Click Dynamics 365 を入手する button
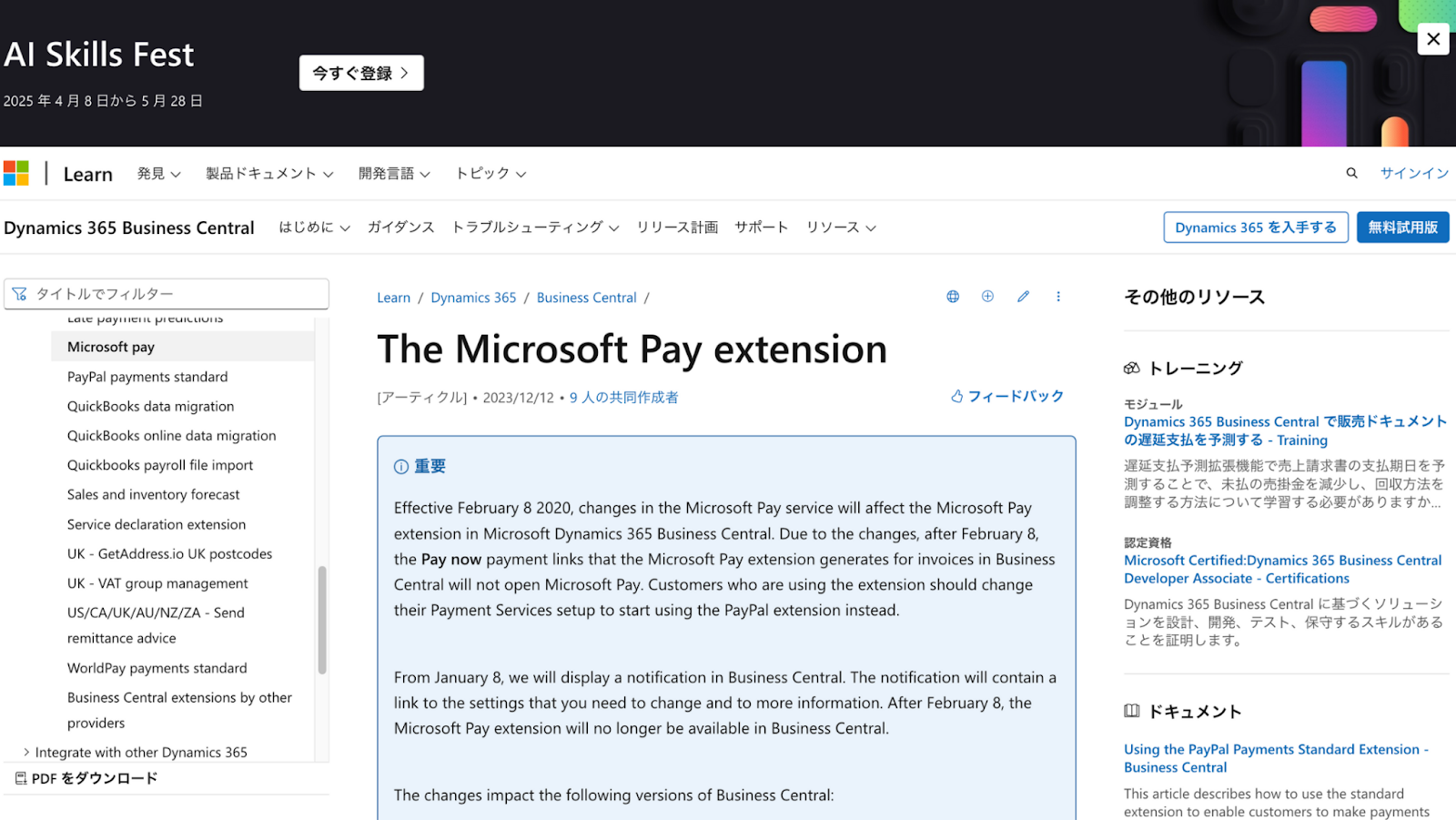This screenshot has height=820, width=1456. (x=1256, y=228)
